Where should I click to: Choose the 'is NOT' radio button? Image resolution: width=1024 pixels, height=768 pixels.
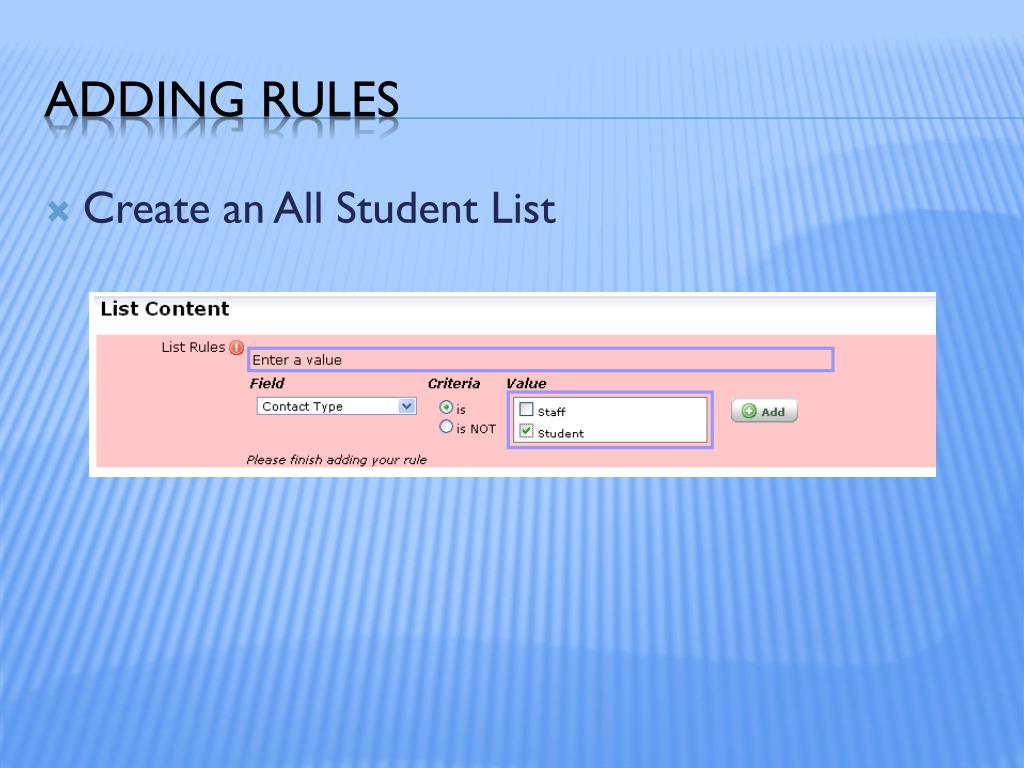446,427
